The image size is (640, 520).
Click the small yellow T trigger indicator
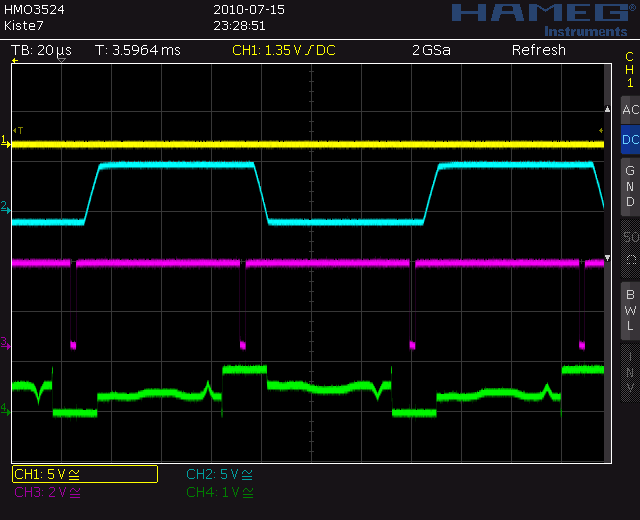click(20, 131)
